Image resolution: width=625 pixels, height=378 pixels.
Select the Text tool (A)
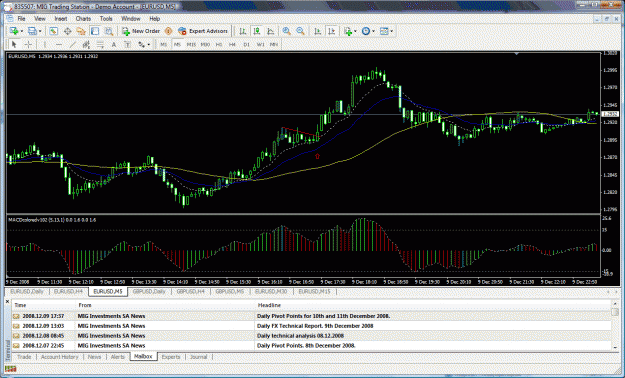(114, 45)
